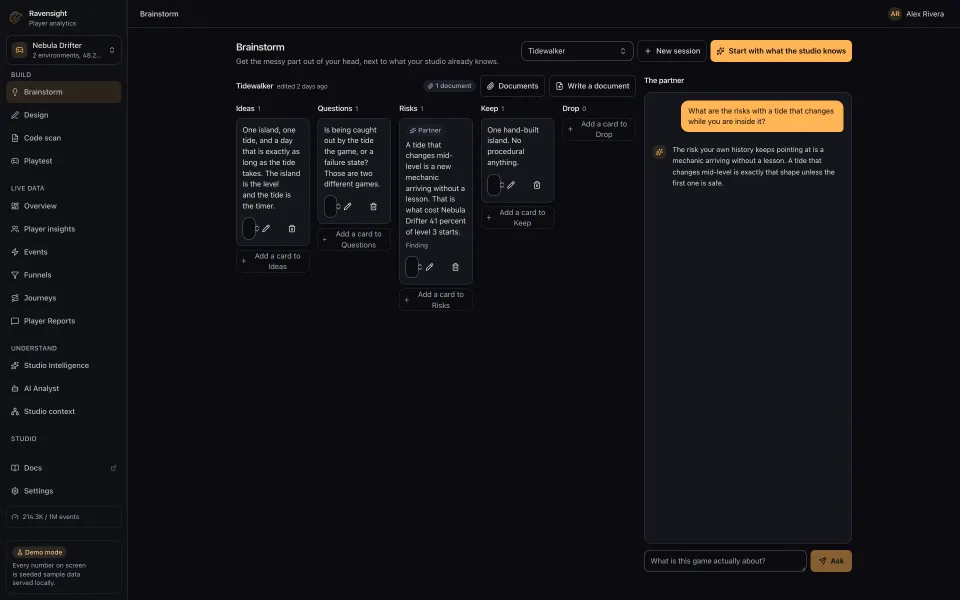Viewport: 960px width, 600px height.
Task: Click the Docs book icon
Action: tap(15, 468)
